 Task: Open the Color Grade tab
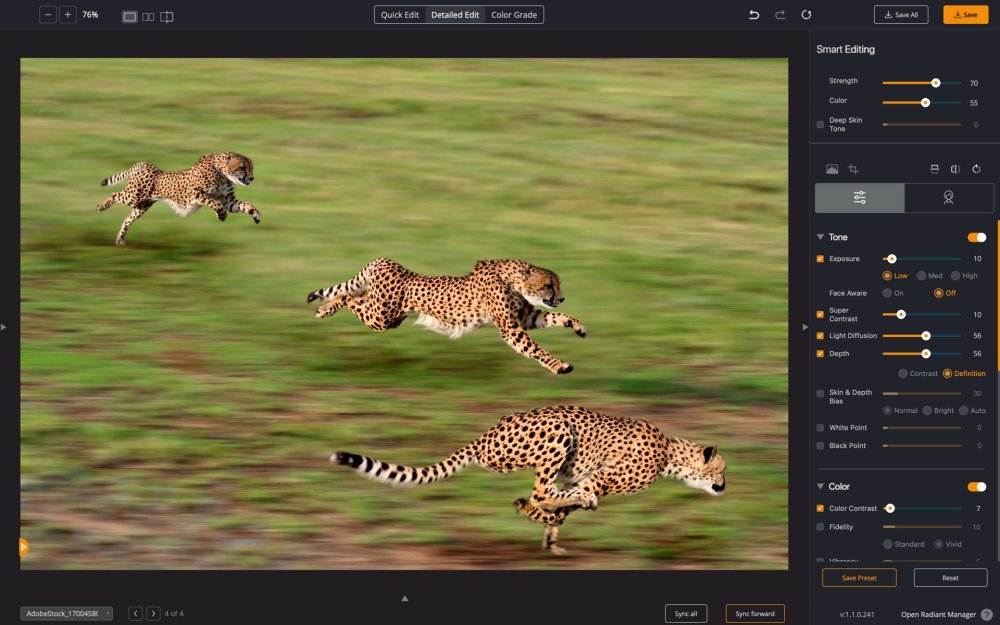pyautogui.click(x=514, y=15)
